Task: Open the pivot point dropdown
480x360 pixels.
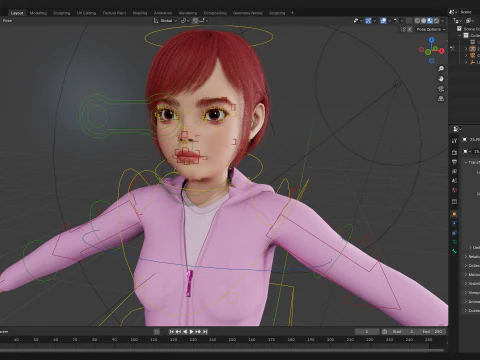Action: [185, 21]
